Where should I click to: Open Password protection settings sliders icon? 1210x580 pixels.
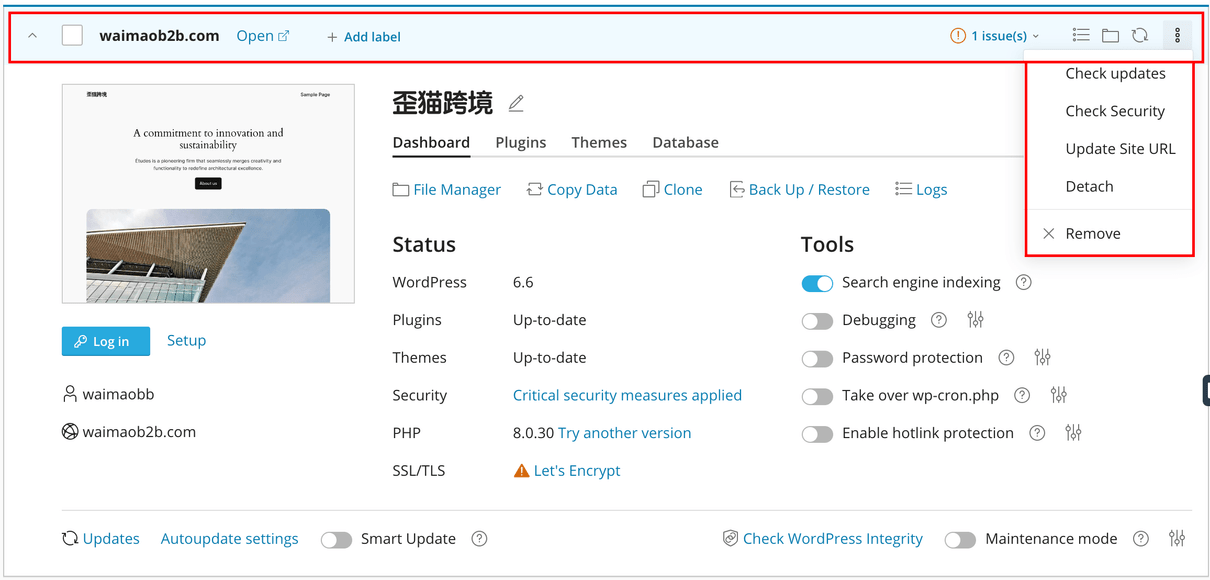(x=1042, y=357)
